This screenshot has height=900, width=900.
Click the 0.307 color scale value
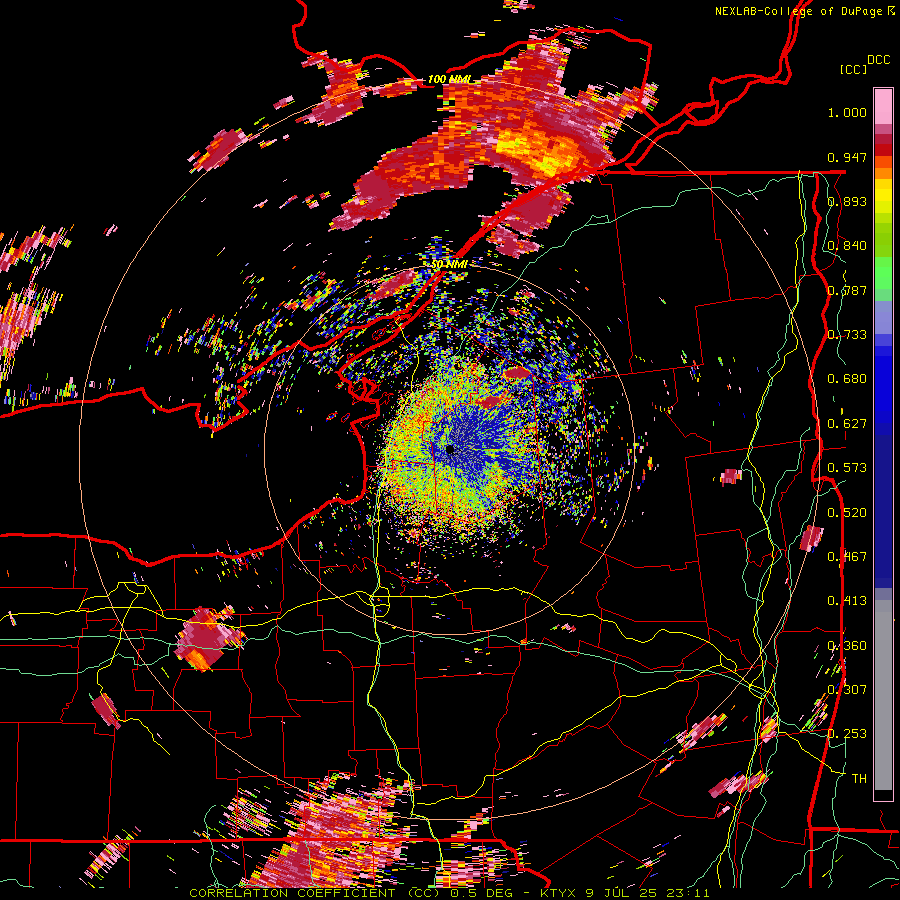pos(847,690)
